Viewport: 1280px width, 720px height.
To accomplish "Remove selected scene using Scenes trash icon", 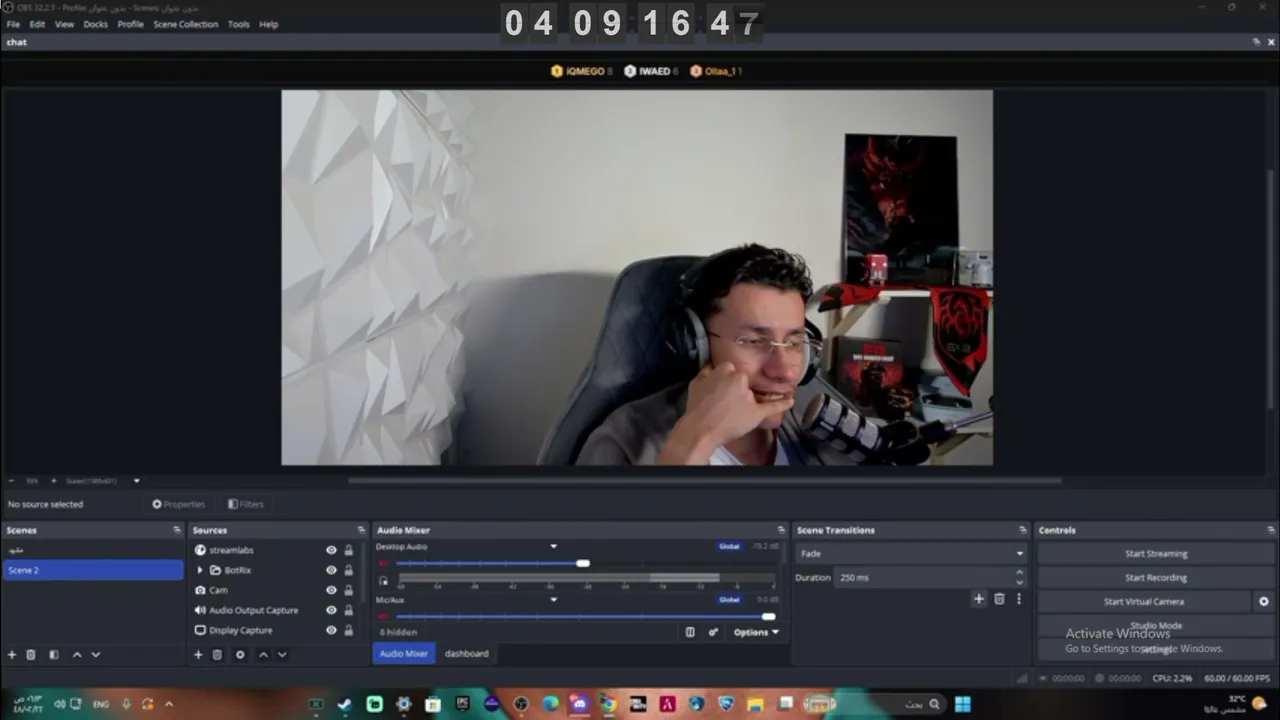I will point(31,655).
